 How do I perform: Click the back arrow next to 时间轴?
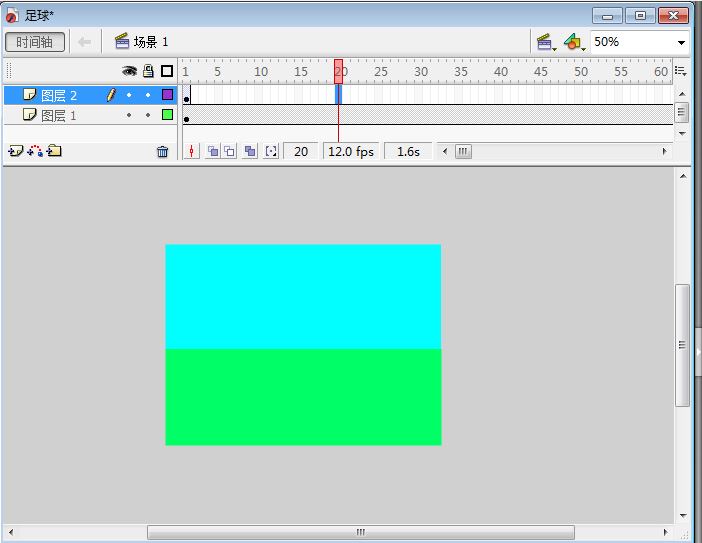point(84,42)
